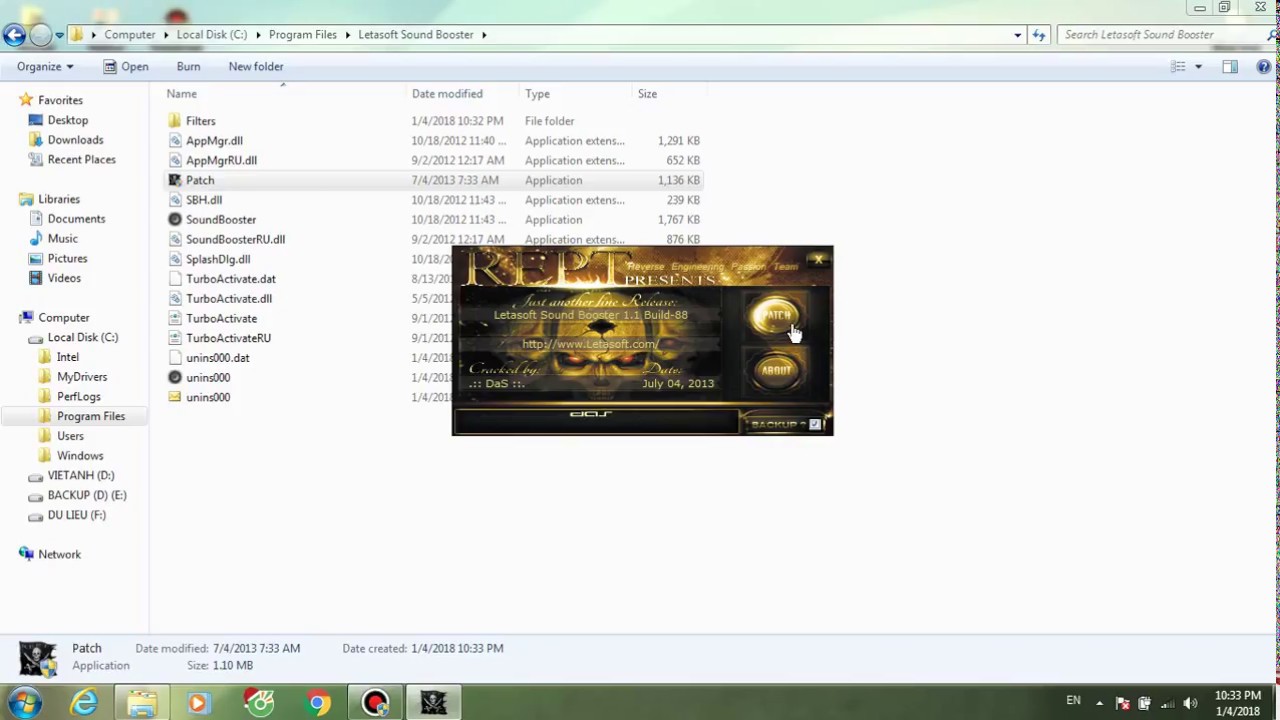Show the preview pane
The height and width of the screenshot is (720, 1280).
tap(1230, 67)
